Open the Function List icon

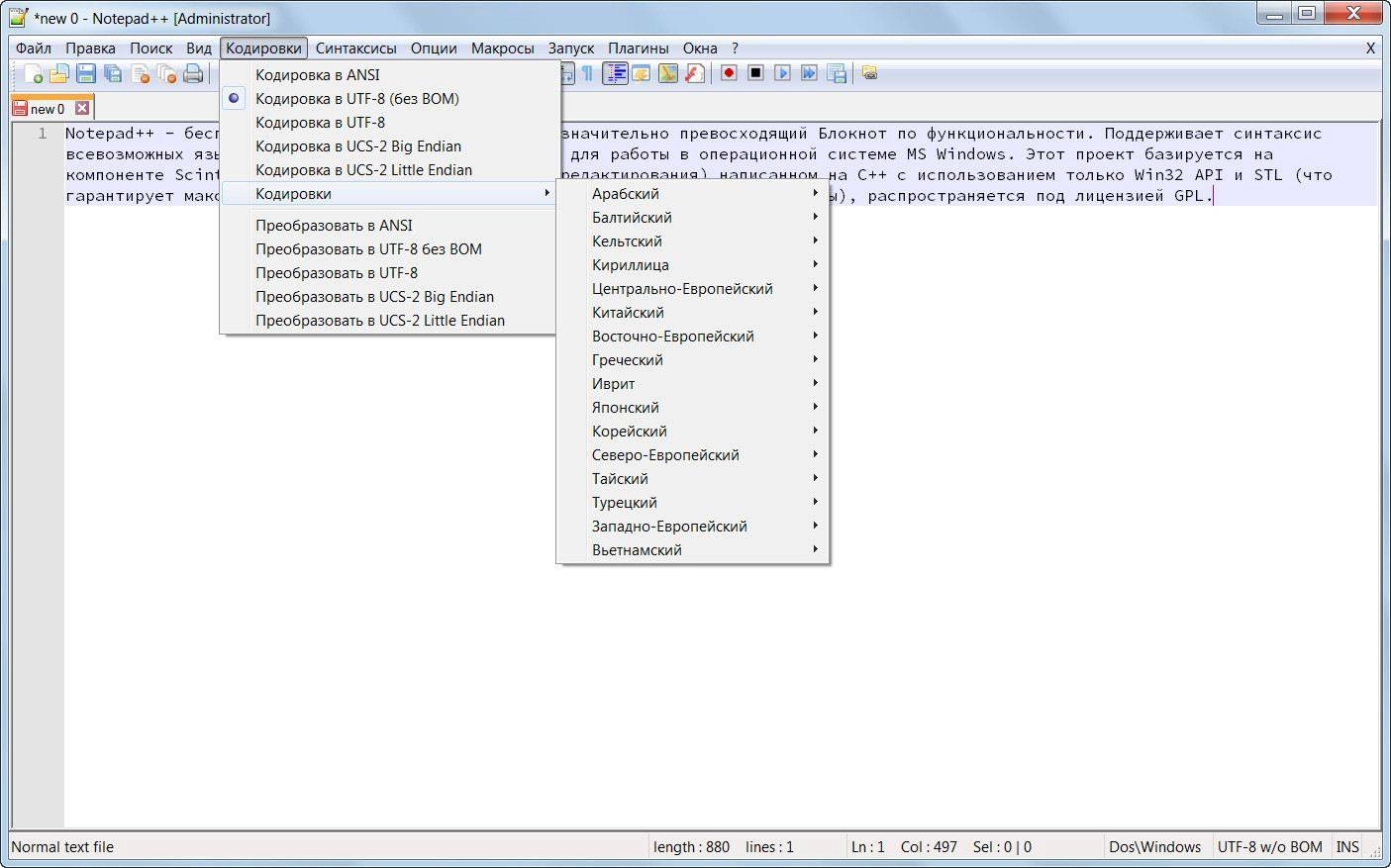[x=695, y=73]
